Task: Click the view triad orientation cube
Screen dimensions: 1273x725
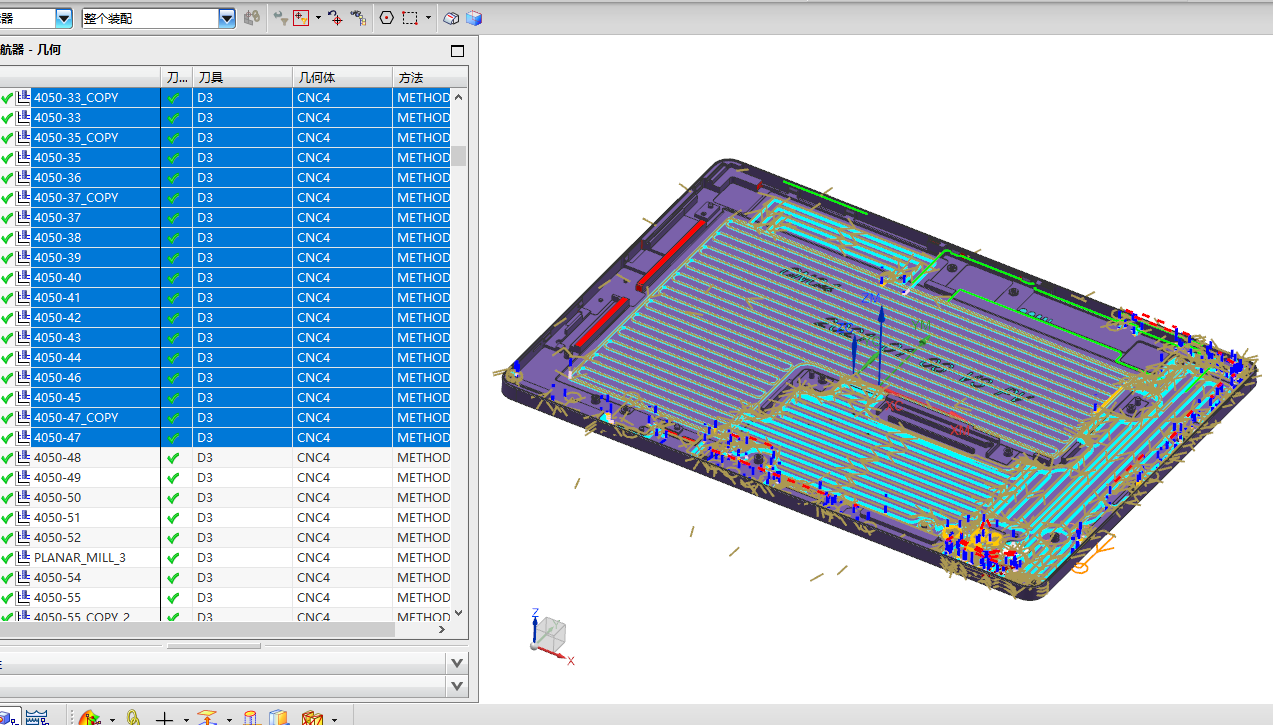Action: [x=551, y=632]
